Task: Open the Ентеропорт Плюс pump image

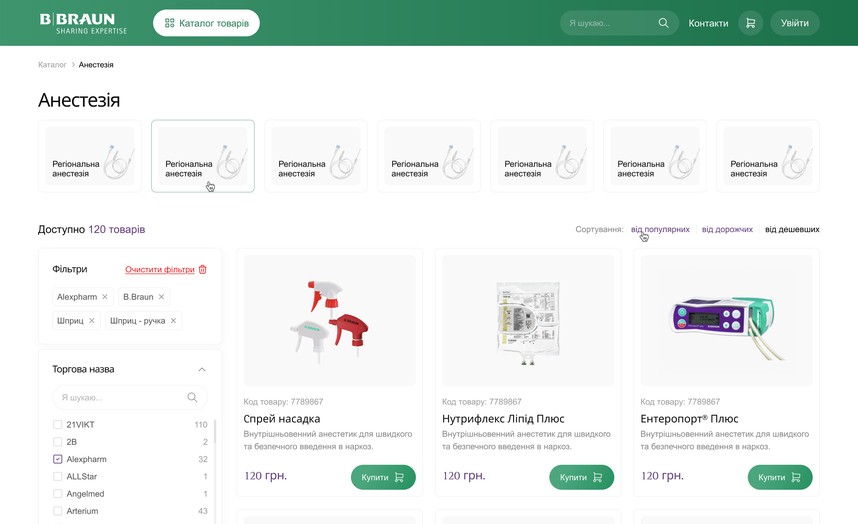Action: point(726,321)
